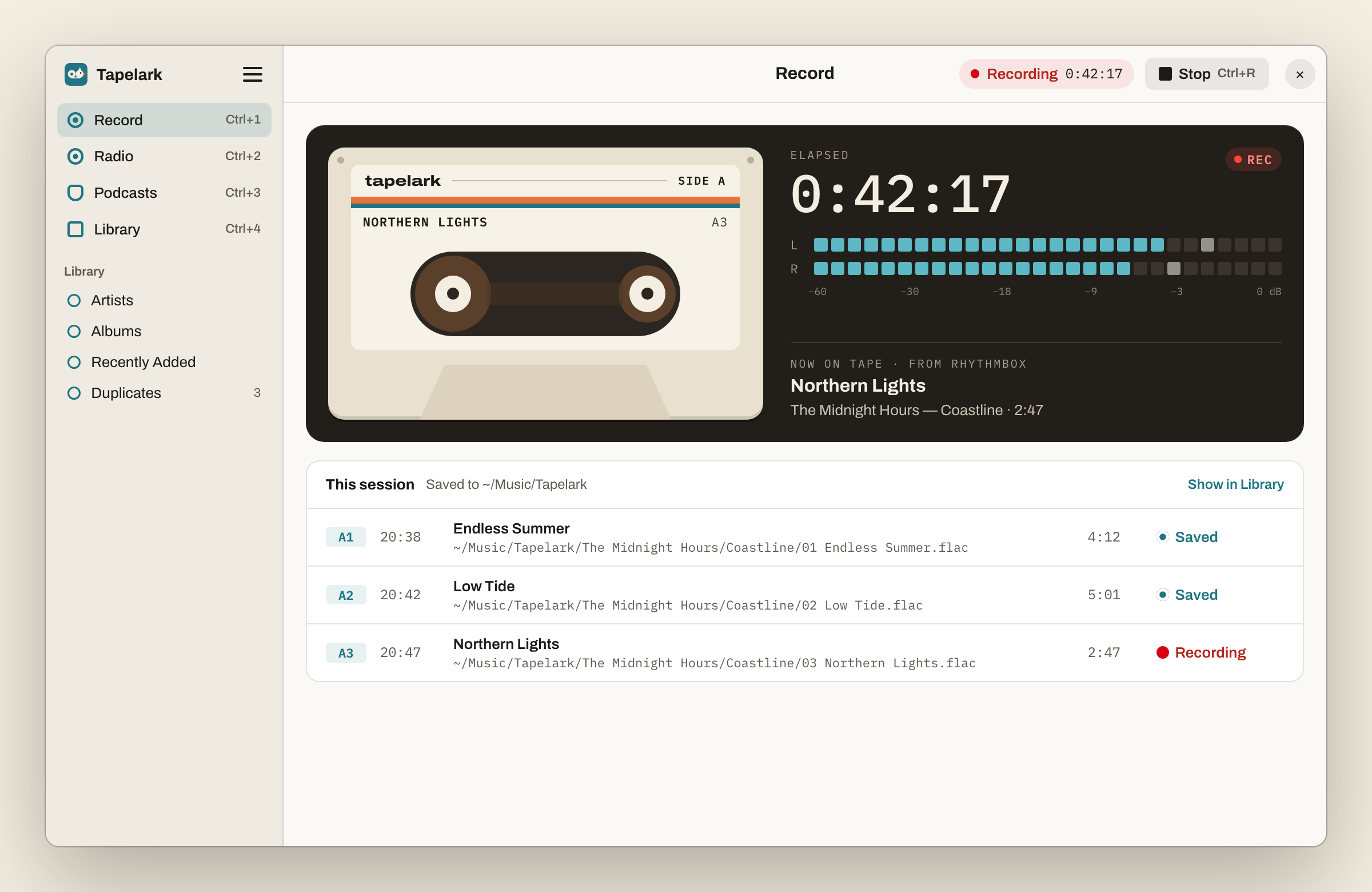
Task: Click the right cassette reel
Action: click(x=647, y=293)
